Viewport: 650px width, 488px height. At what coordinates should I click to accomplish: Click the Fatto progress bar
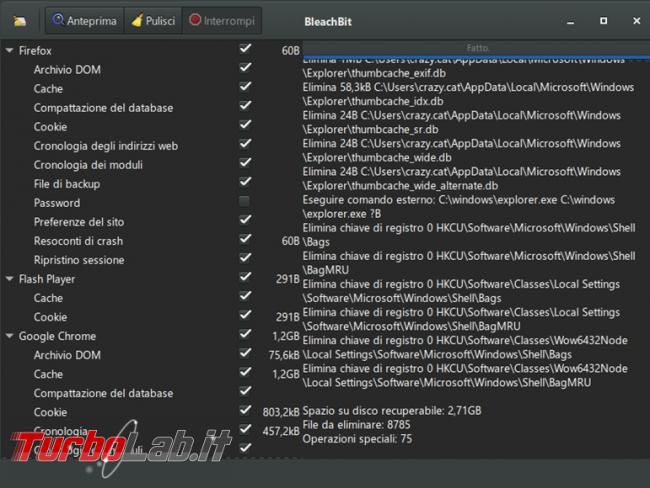(x=476, y=49)
